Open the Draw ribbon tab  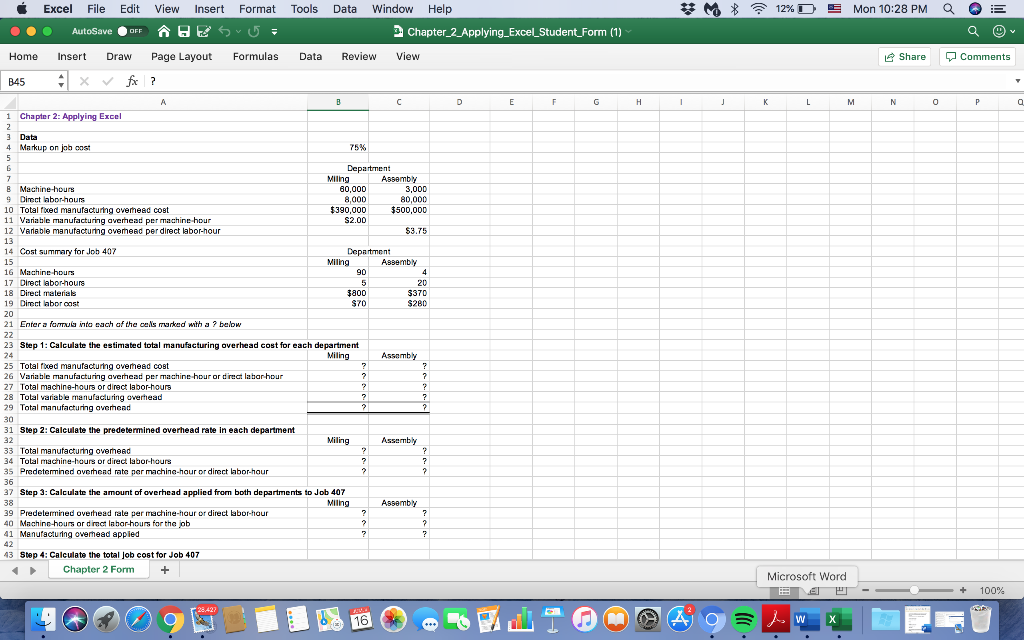tap(119, 57)
